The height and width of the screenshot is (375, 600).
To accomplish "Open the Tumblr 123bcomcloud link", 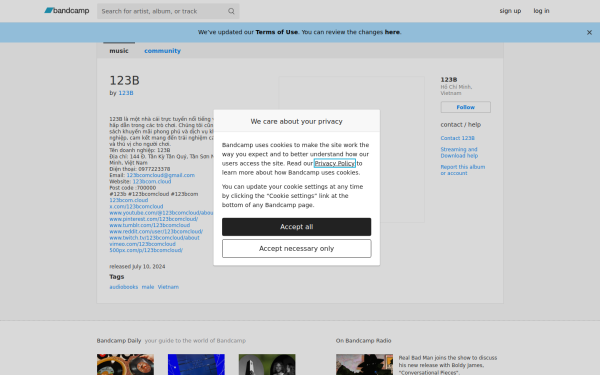I will click(150, 225).
